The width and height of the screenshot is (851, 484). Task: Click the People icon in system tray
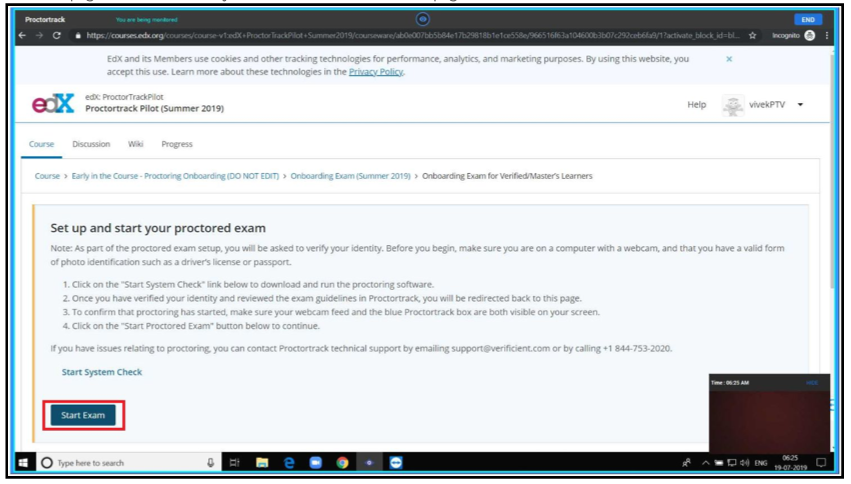coord(687,463)
